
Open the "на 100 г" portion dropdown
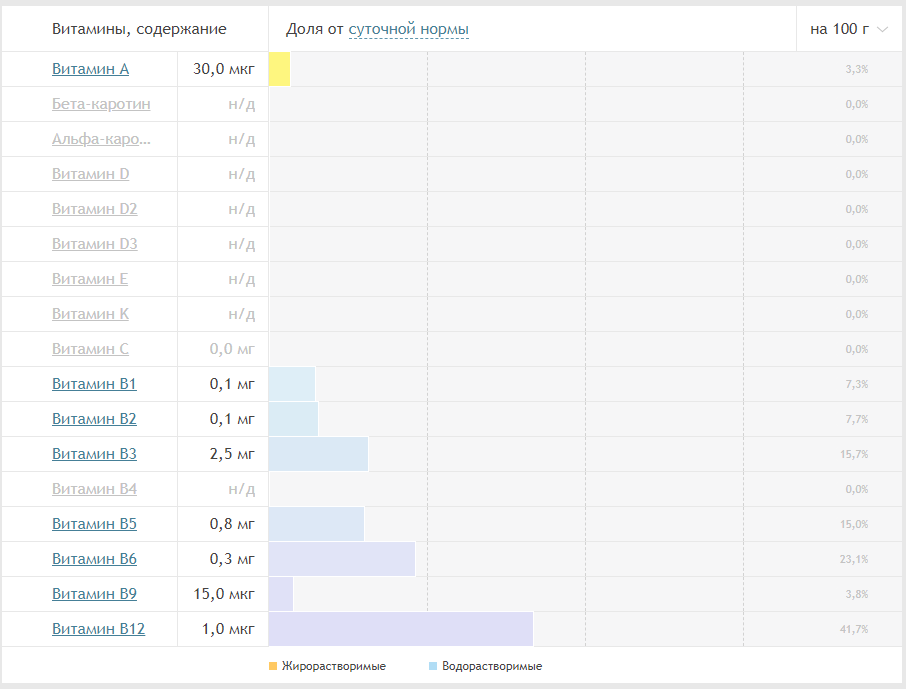tap(848, 29)
